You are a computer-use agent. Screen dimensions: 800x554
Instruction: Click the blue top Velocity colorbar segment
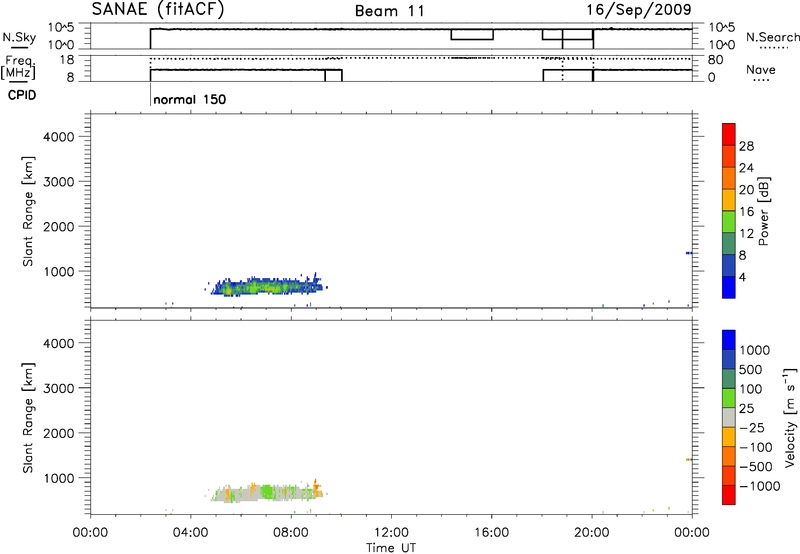729,340
